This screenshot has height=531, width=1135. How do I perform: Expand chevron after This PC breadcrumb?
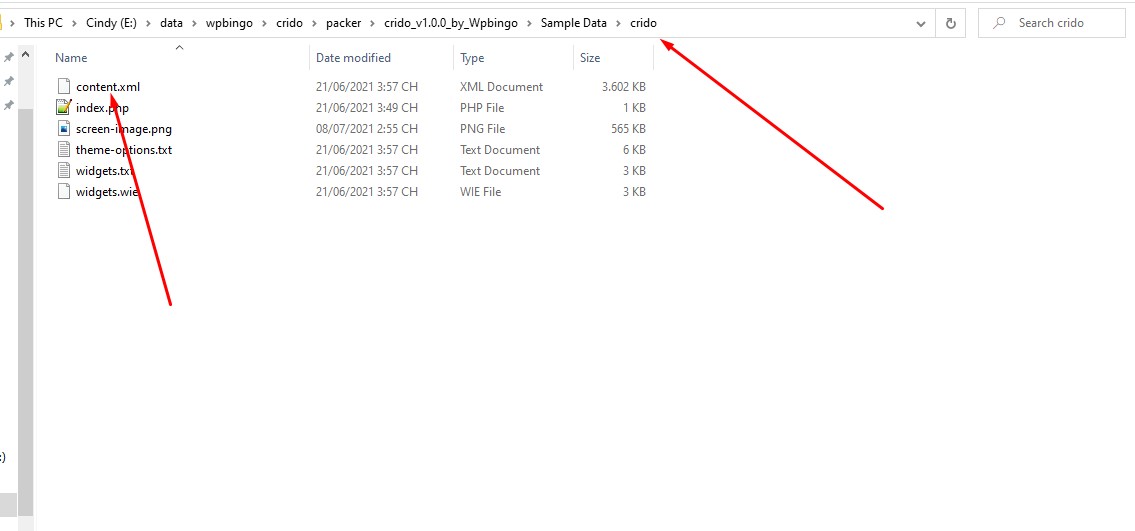pos(72,23)
